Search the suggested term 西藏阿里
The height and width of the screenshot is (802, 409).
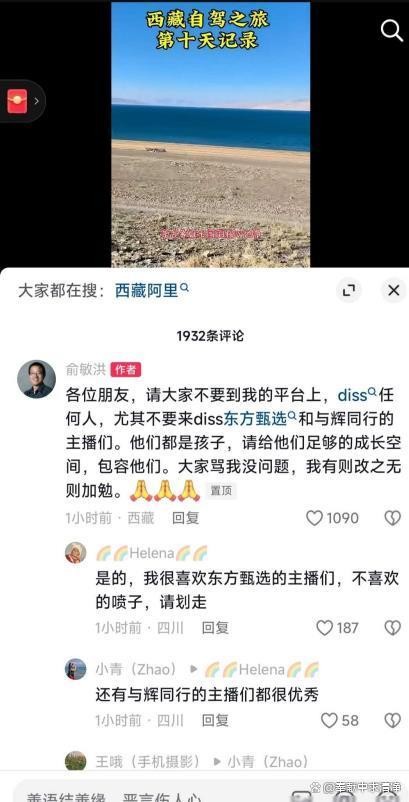coord(152,291)
